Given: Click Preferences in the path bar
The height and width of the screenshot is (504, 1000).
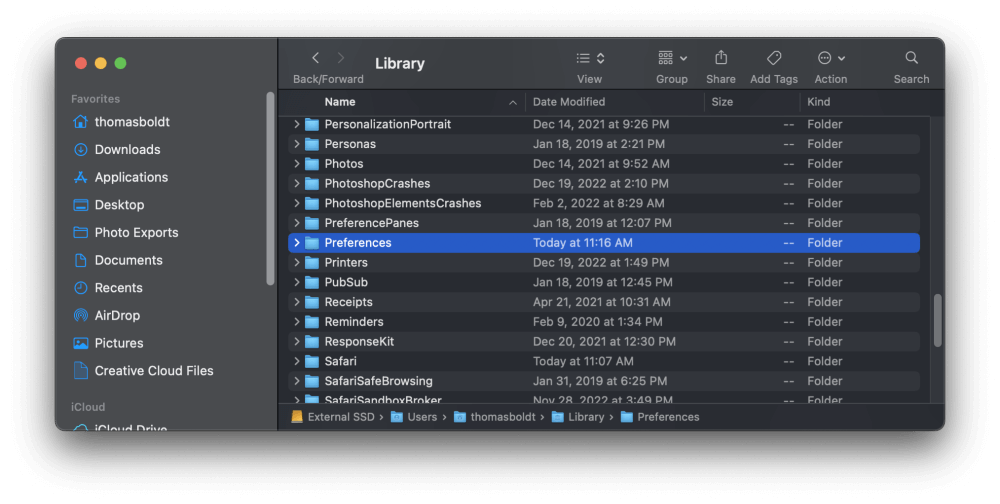Looking at the screenshot, I should pyautogui.click(x=660, y=417).
